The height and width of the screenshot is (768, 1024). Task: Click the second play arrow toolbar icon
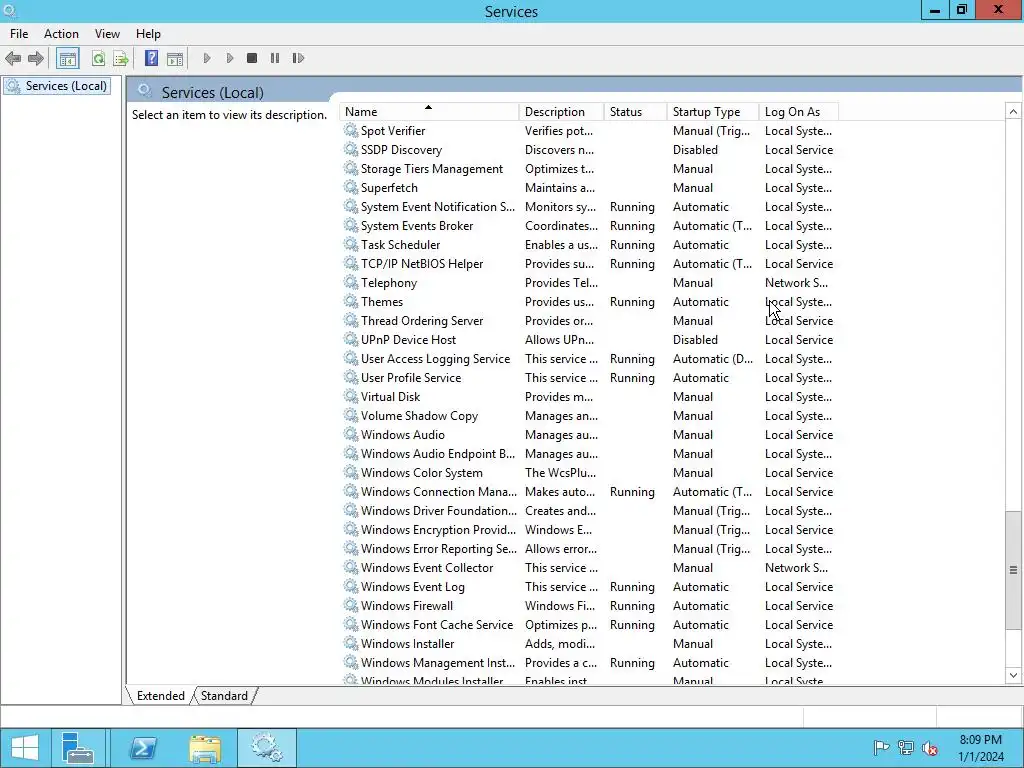[230, 58]
